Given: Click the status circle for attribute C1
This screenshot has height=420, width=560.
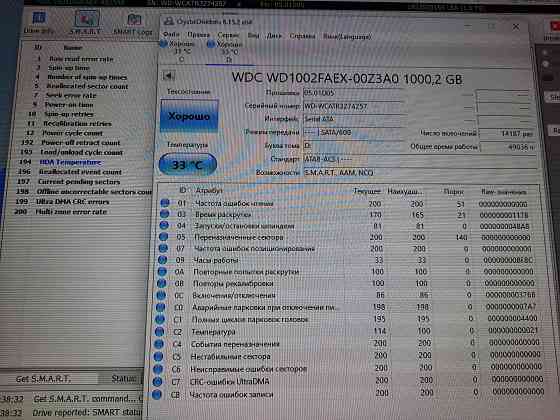Looking at the screenshot, I should (160, 319).
